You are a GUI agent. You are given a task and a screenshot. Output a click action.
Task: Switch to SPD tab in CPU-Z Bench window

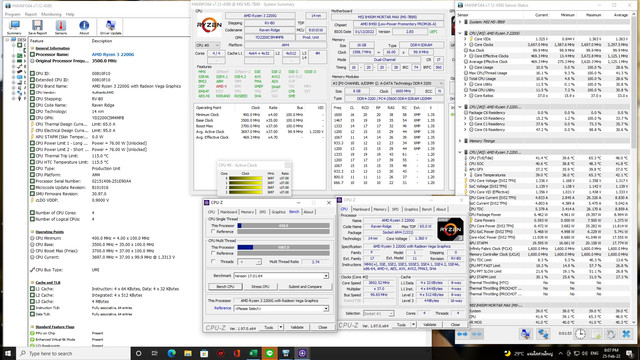click(262, 212)
